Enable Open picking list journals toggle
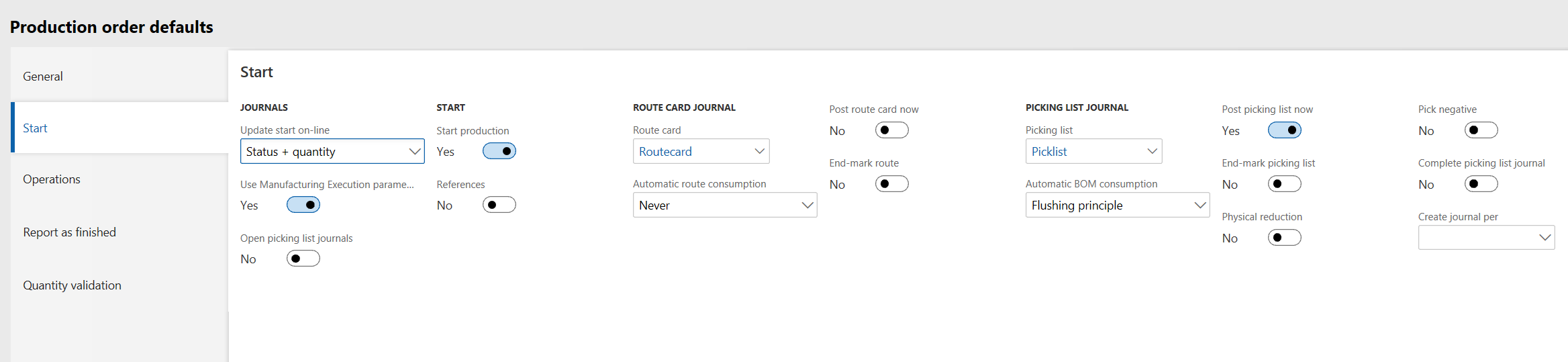 click(303, 259)
